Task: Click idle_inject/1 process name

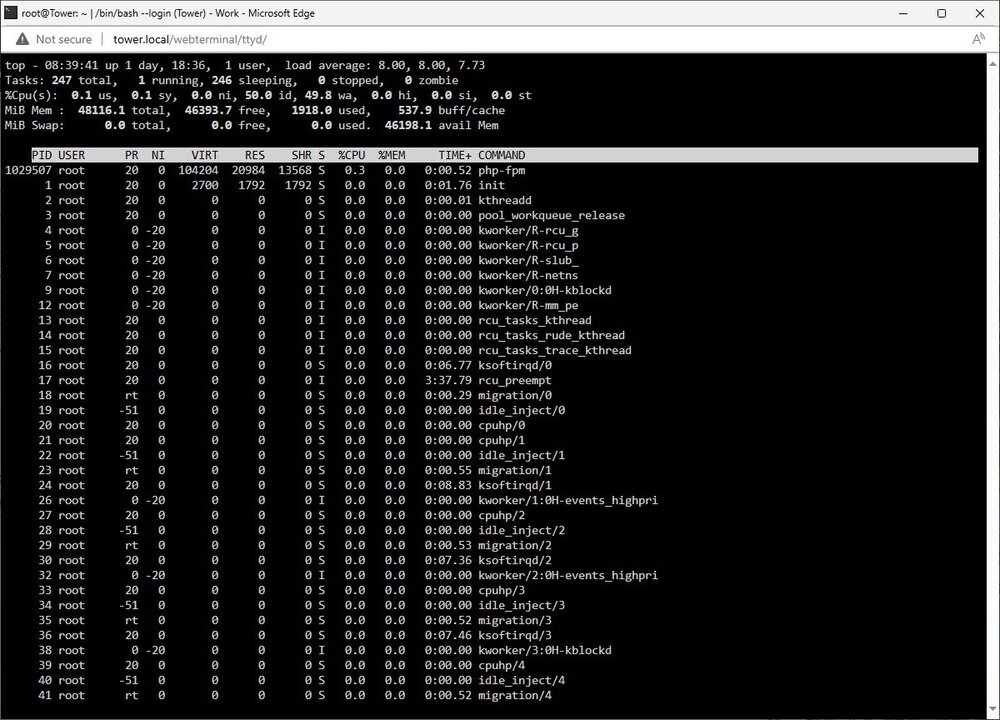Action: click(522, 455)
